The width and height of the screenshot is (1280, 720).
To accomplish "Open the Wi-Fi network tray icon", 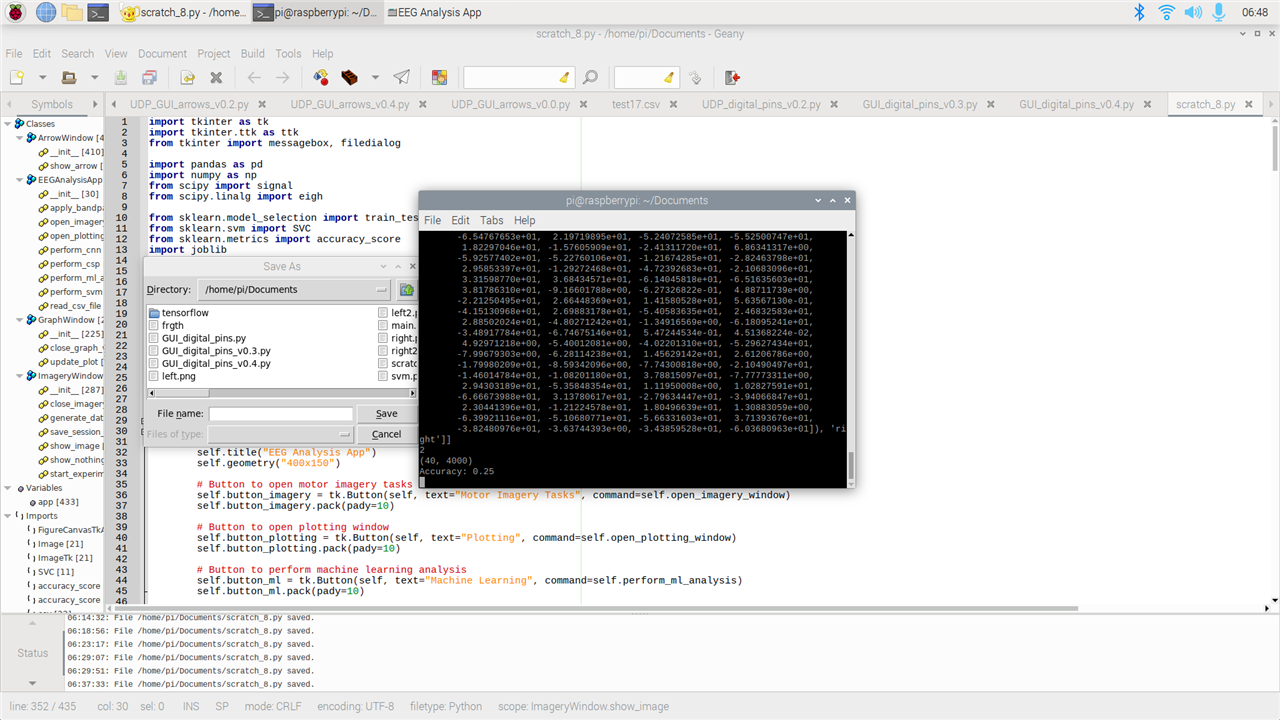I will coord(1166,12).
